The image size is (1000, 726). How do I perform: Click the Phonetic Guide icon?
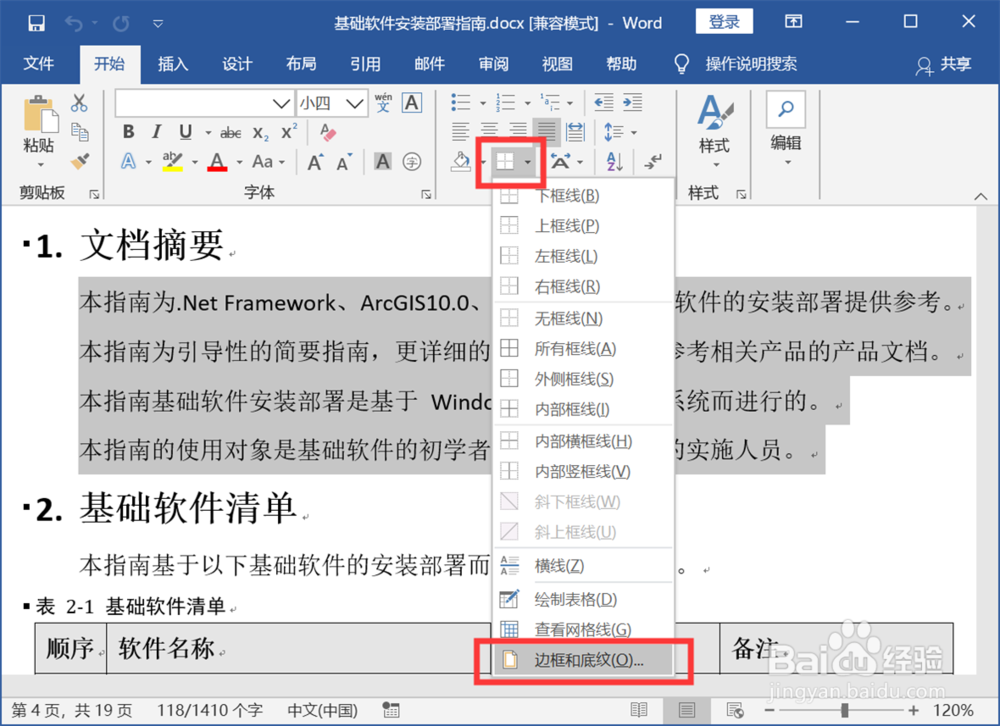383,102
